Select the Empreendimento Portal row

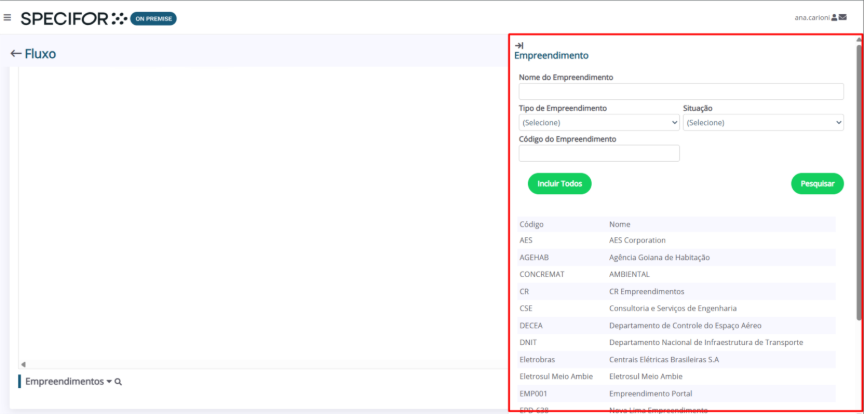point(676,394)
